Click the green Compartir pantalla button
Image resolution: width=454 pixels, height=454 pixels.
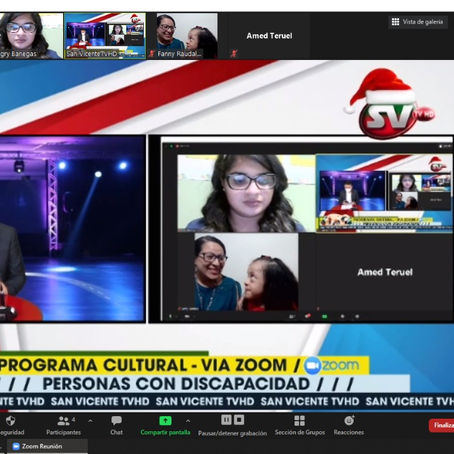(x=165, y=425)
